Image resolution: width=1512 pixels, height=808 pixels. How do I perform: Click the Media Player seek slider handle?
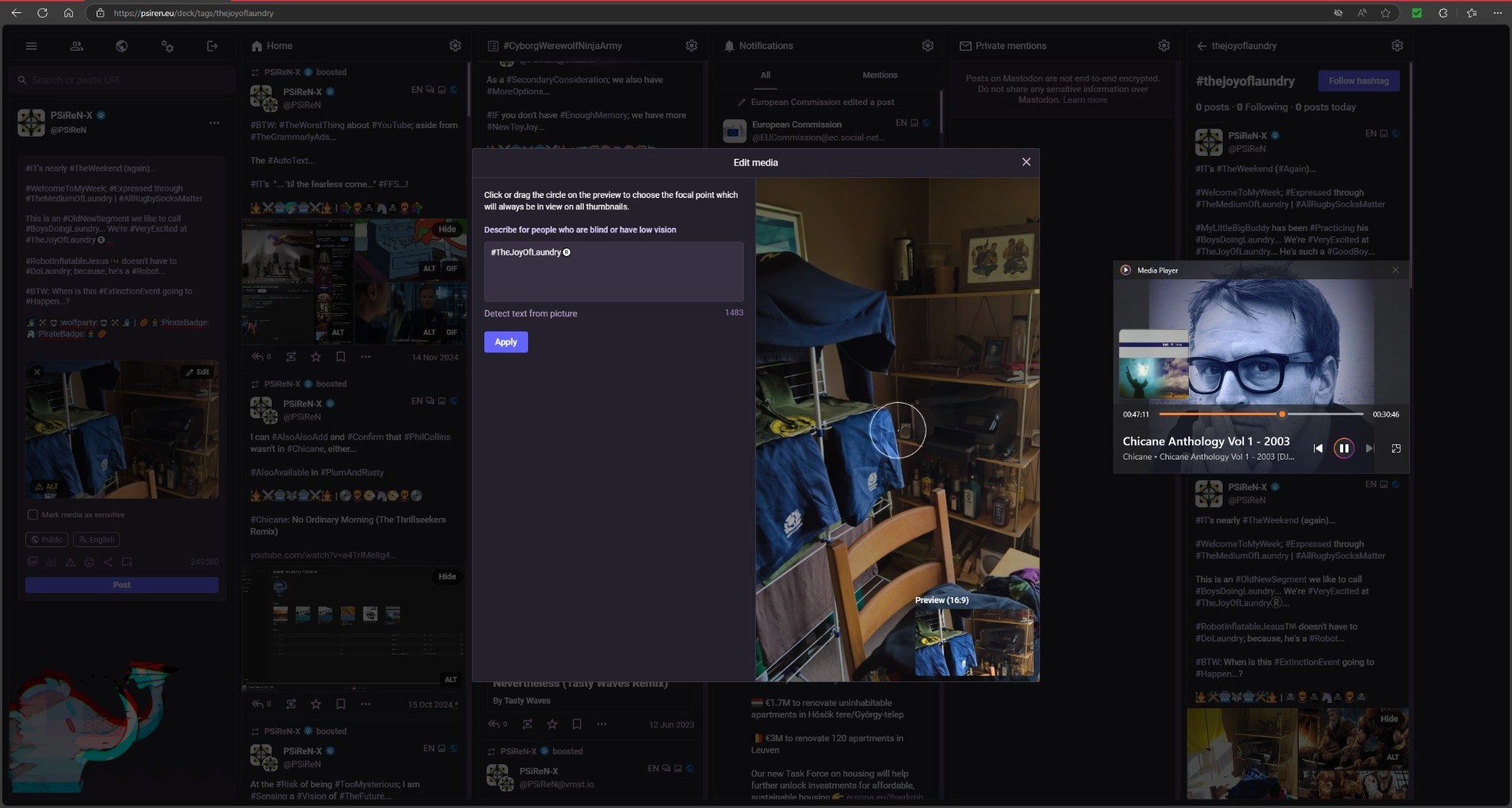tap(1282, 414)
